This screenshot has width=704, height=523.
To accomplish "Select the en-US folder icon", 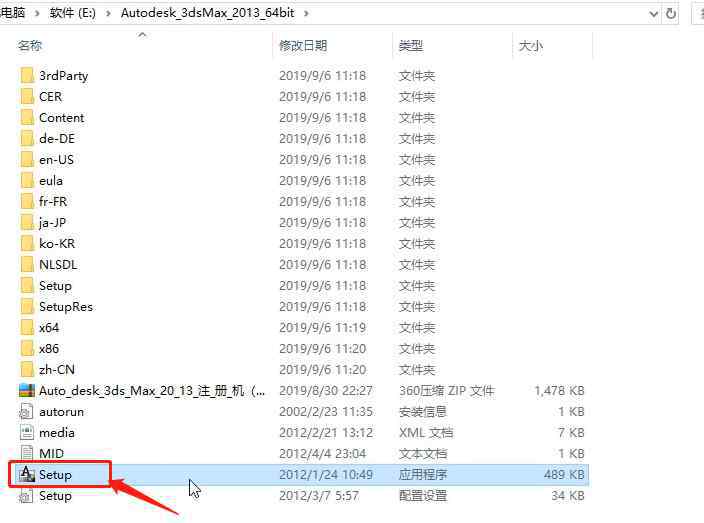I will pos(27,159).
